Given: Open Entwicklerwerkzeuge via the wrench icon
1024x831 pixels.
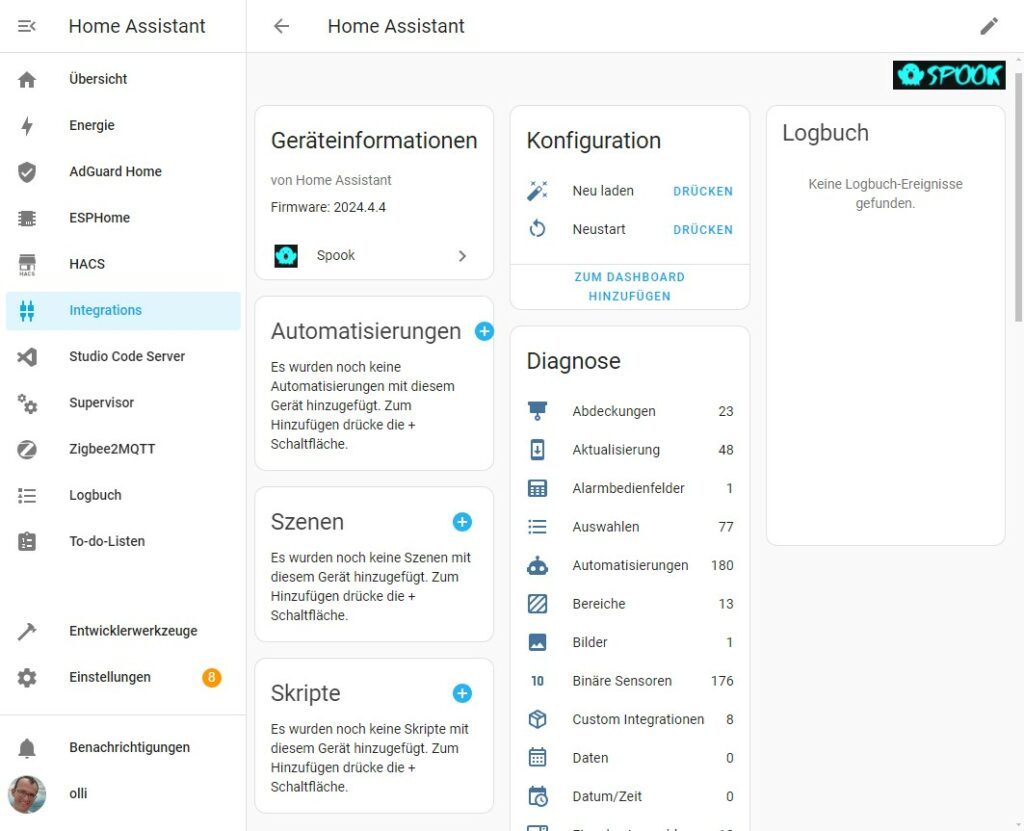Looking at the screenshot, I should tap(26, 631).
